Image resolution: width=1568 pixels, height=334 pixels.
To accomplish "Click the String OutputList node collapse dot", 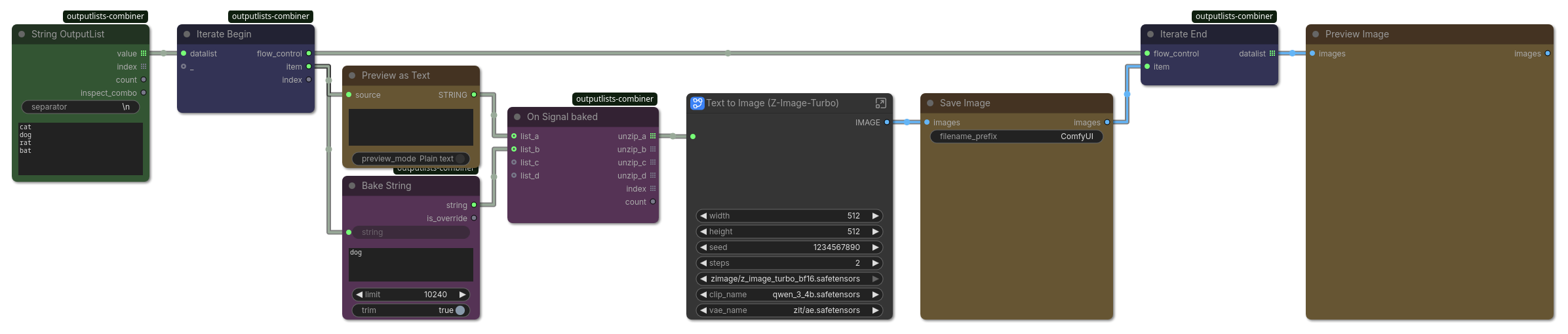I will coord(22,34).
